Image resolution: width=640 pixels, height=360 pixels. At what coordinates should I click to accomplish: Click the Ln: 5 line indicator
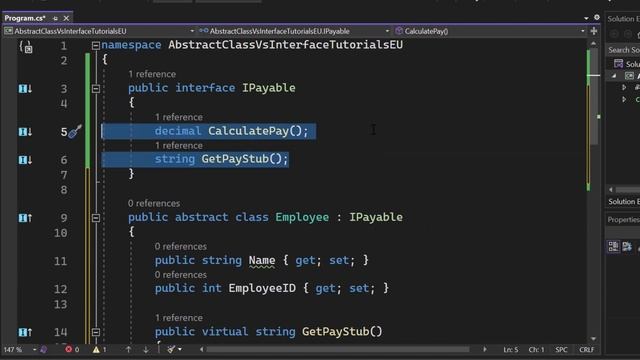[511, 350]
